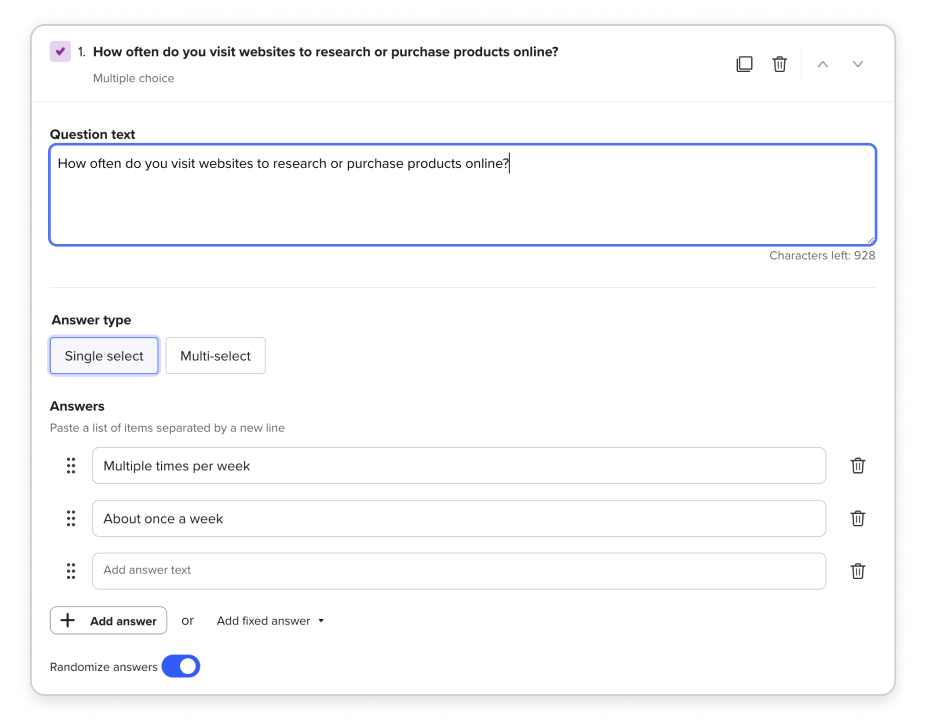Click the "Add answer text" empty field

click(x=458, y=571)
